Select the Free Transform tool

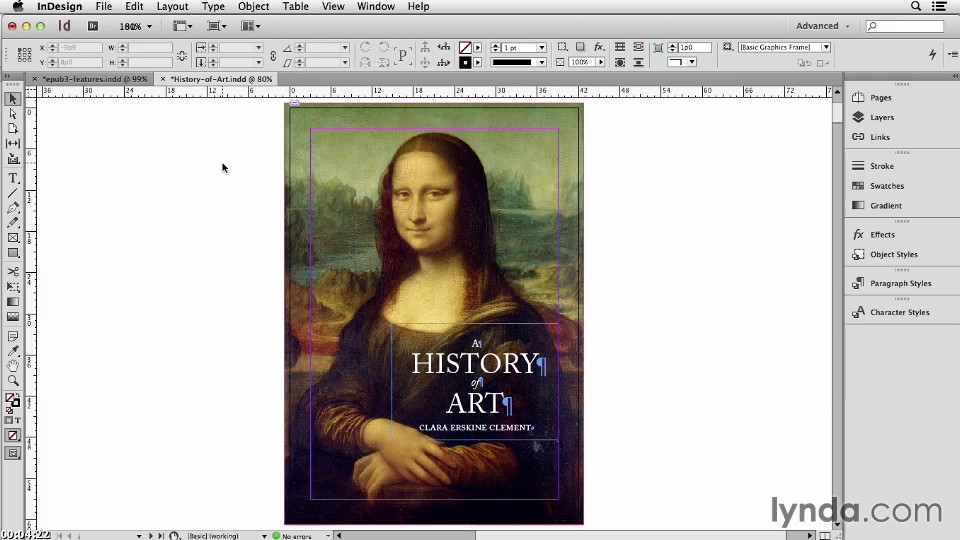(13, 287)
